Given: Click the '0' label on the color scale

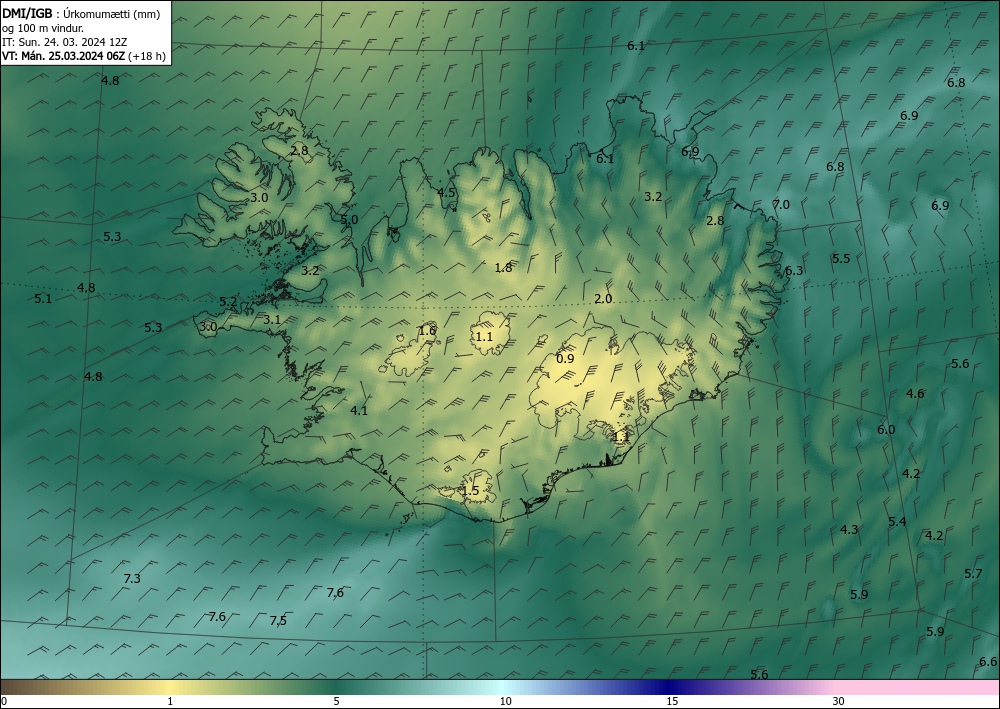Looking at the screenshot, I should click(x=4, y=701).
